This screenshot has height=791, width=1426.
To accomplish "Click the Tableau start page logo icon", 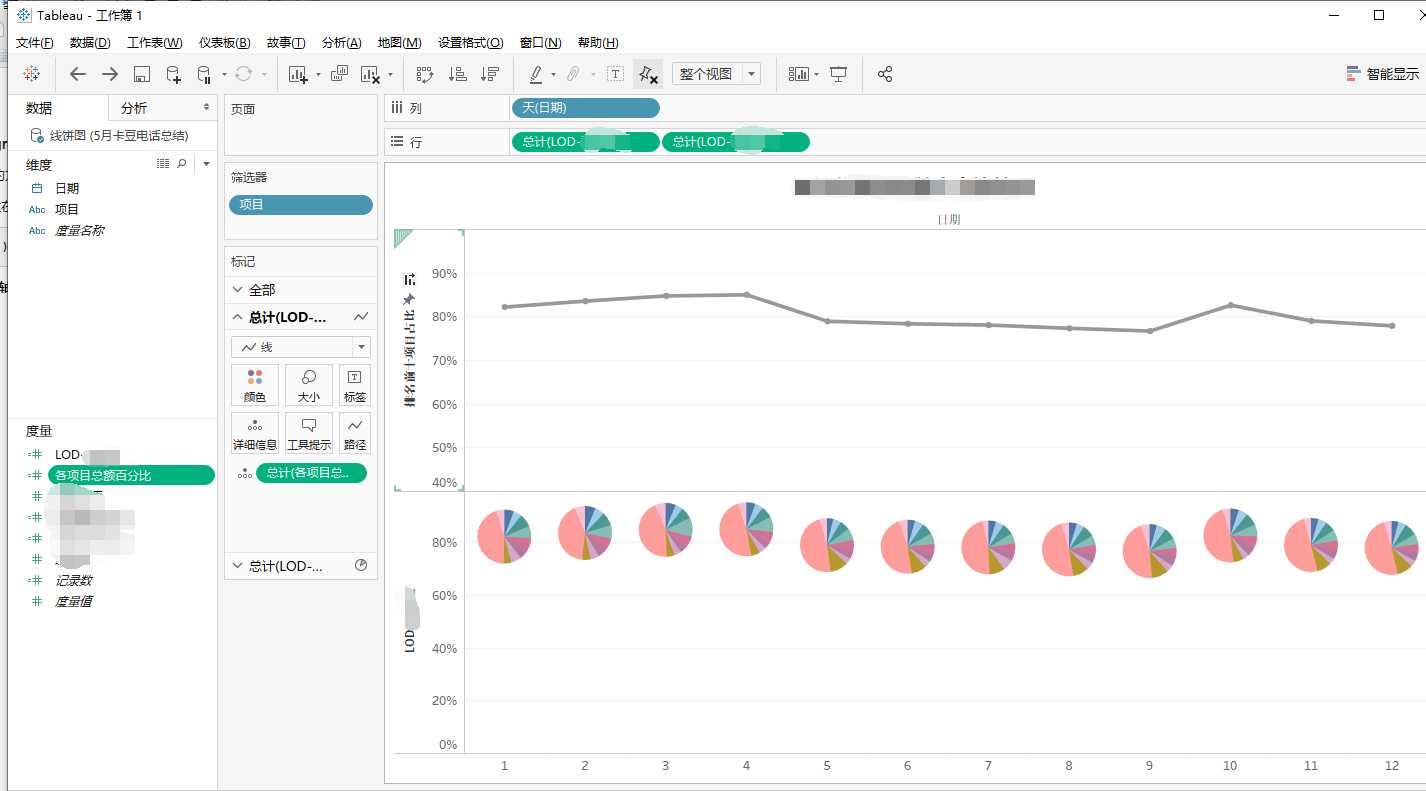I will (x=31, y=74).
